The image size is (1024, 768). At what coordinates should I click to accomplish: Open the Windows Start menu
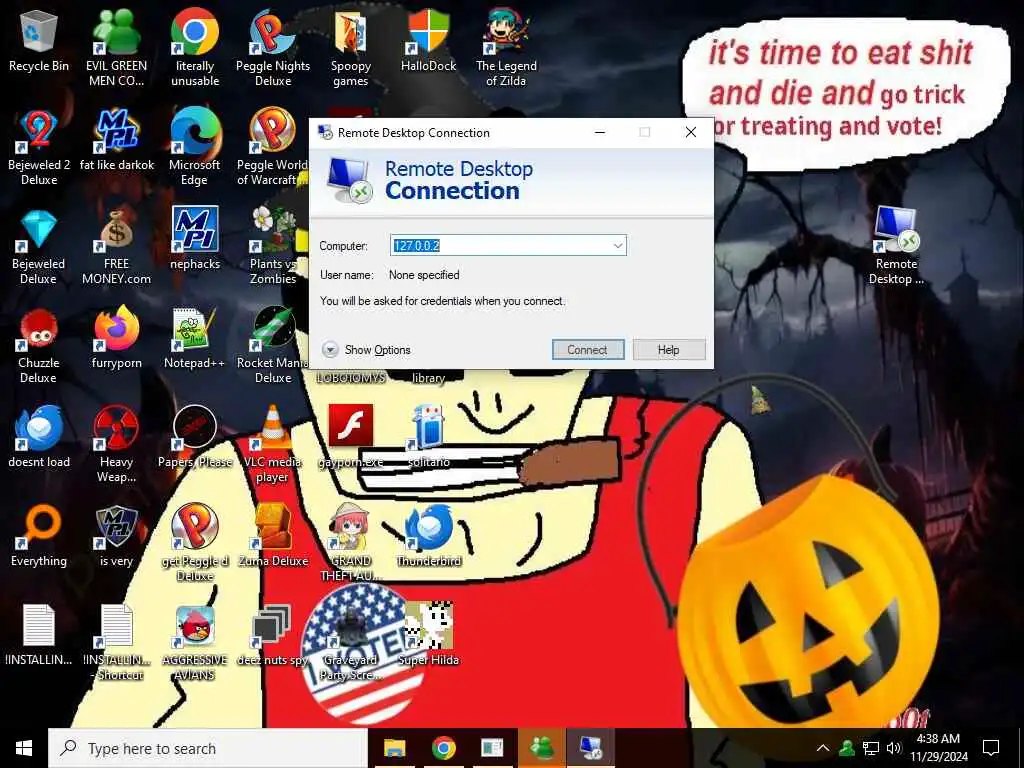24,748
